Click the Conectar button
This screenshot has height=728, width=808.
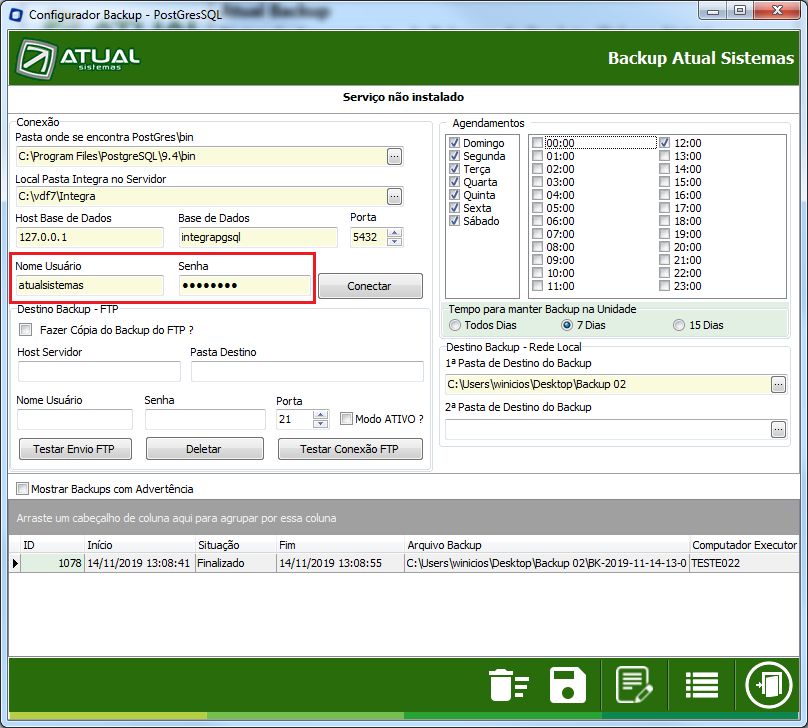coord(370,286)
